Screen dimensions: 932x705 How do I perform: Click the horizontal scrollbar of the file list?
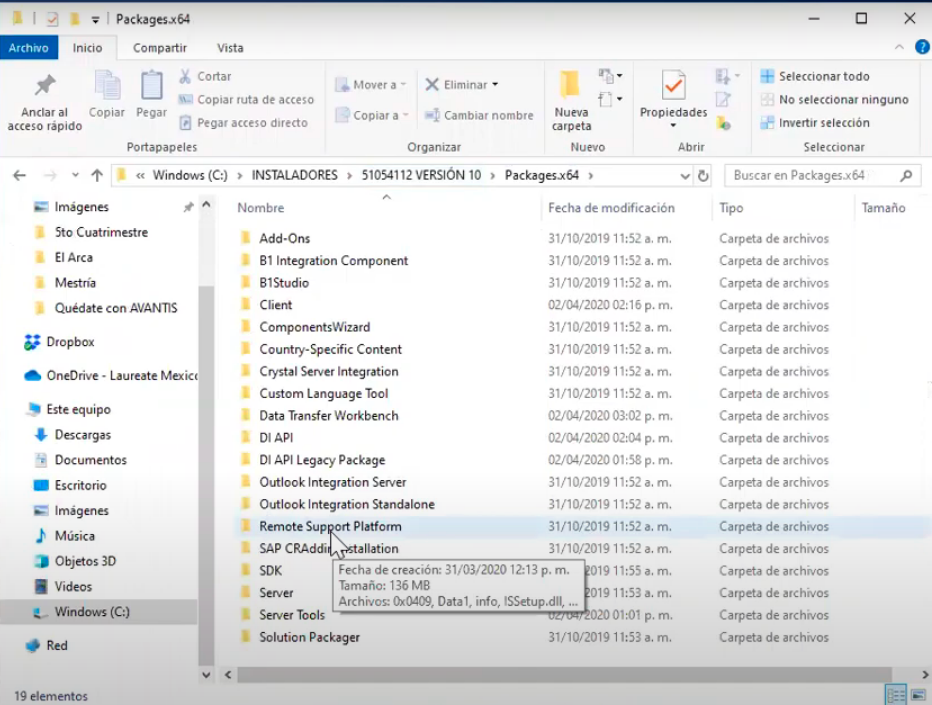click(564, 675)
